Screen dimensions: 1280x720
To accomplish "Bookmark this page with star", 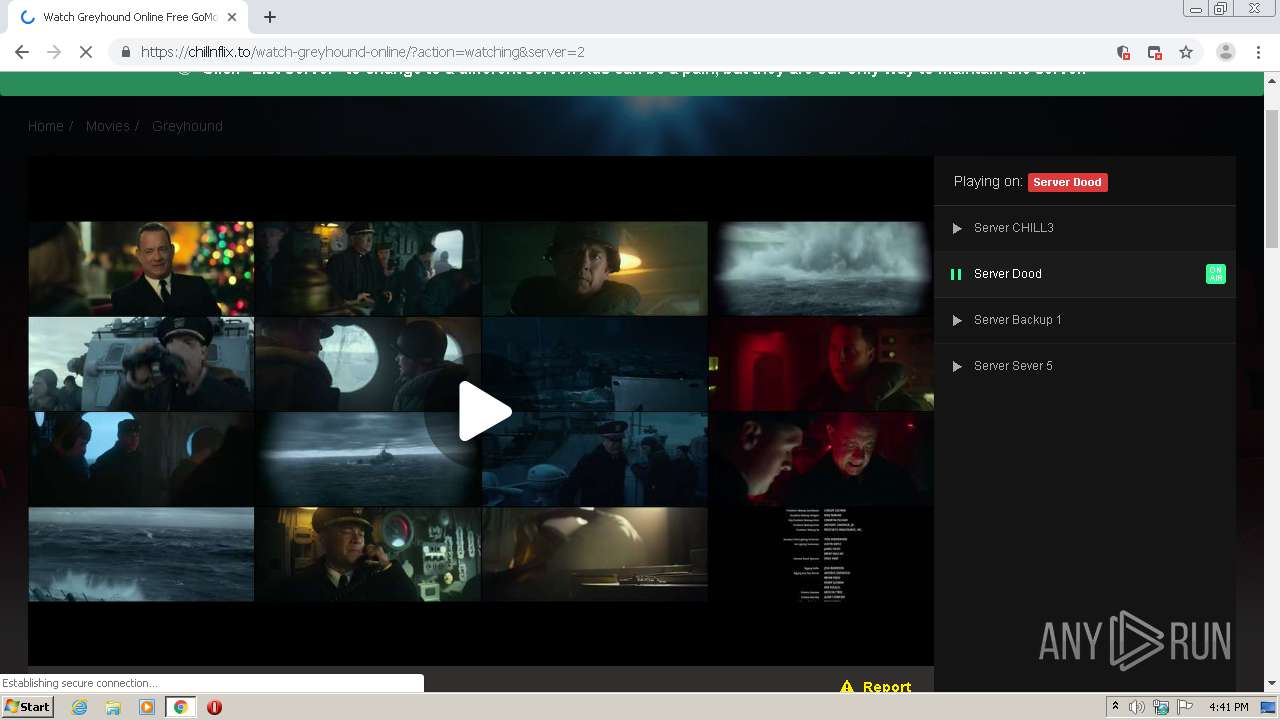I will pos(1186,52).
